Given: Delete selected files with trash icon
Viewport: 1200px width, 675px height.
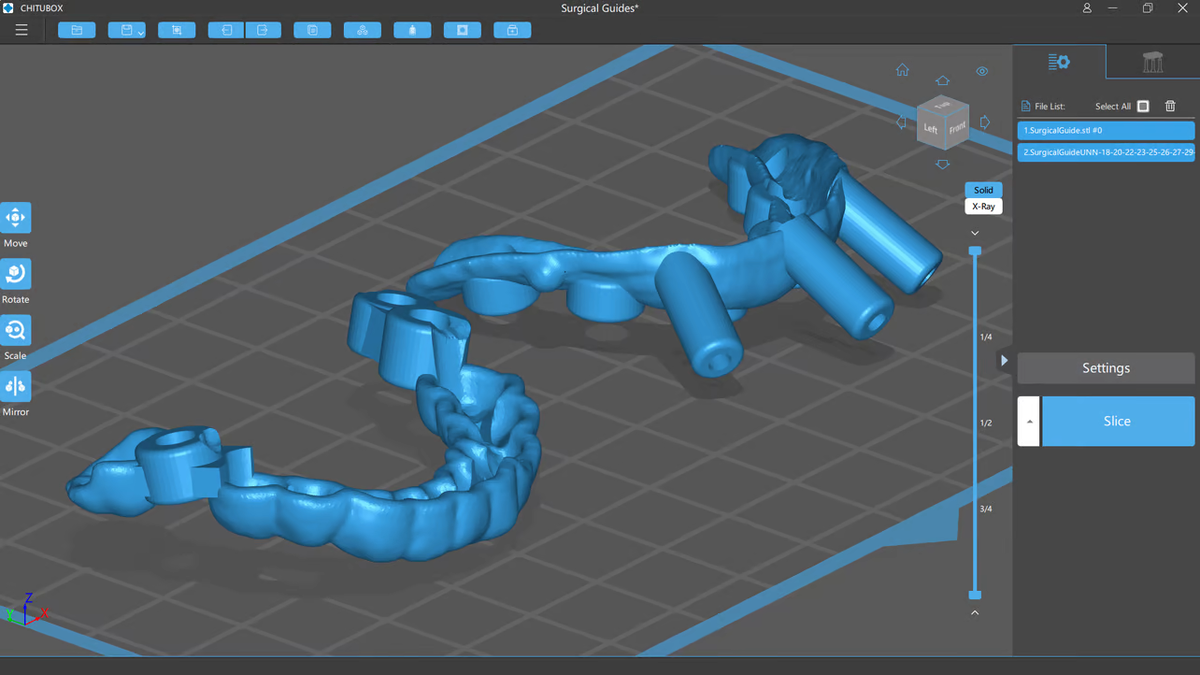Looking at the screenshot, I should pyautogui.click(x=1170, y=106).
